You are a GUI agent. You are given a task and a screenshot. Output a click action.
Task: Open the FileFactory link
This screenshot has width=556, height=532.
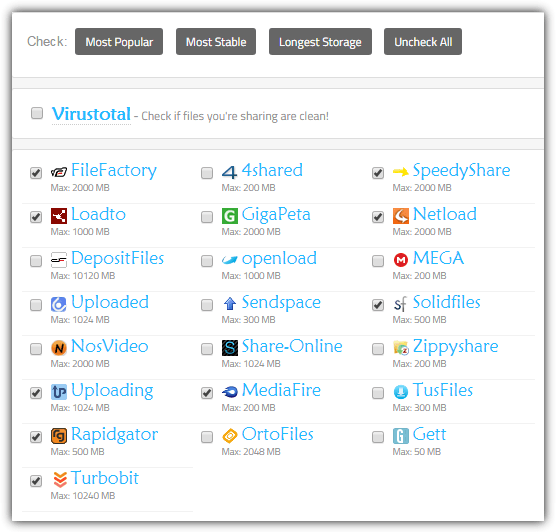114,170
